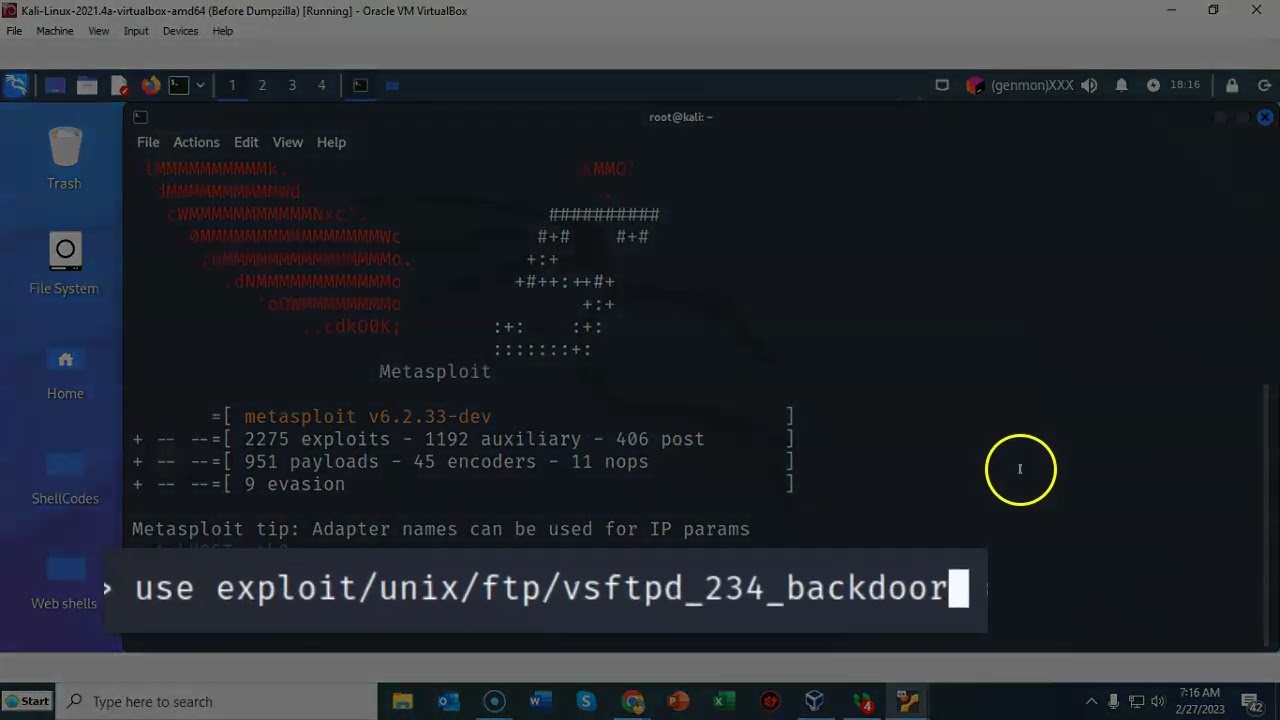This screenshot has height=720, width=1280.
Task: Open the terminal Actions menu
Action: pos(196,142)
